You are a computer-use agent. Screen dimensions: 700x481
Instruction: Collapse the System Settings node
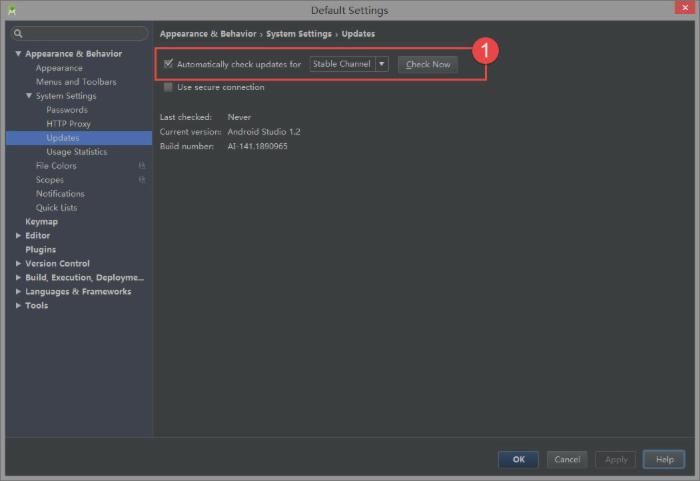pyautogui.click(x=29, y=96)
